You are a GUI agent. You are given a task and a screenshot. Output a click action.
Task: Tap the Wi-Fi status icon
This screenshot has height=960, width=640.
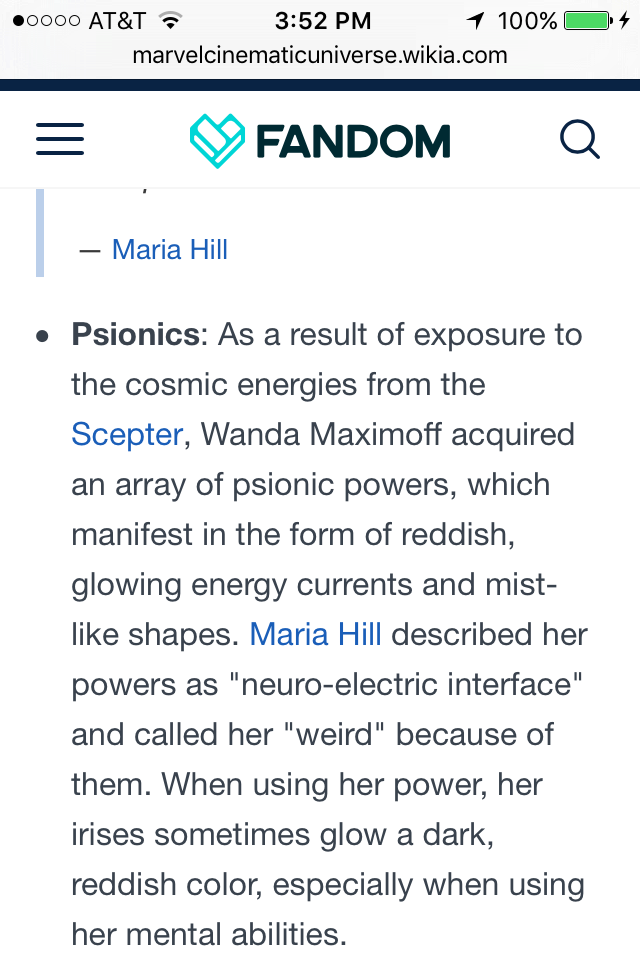coord(170,21)
